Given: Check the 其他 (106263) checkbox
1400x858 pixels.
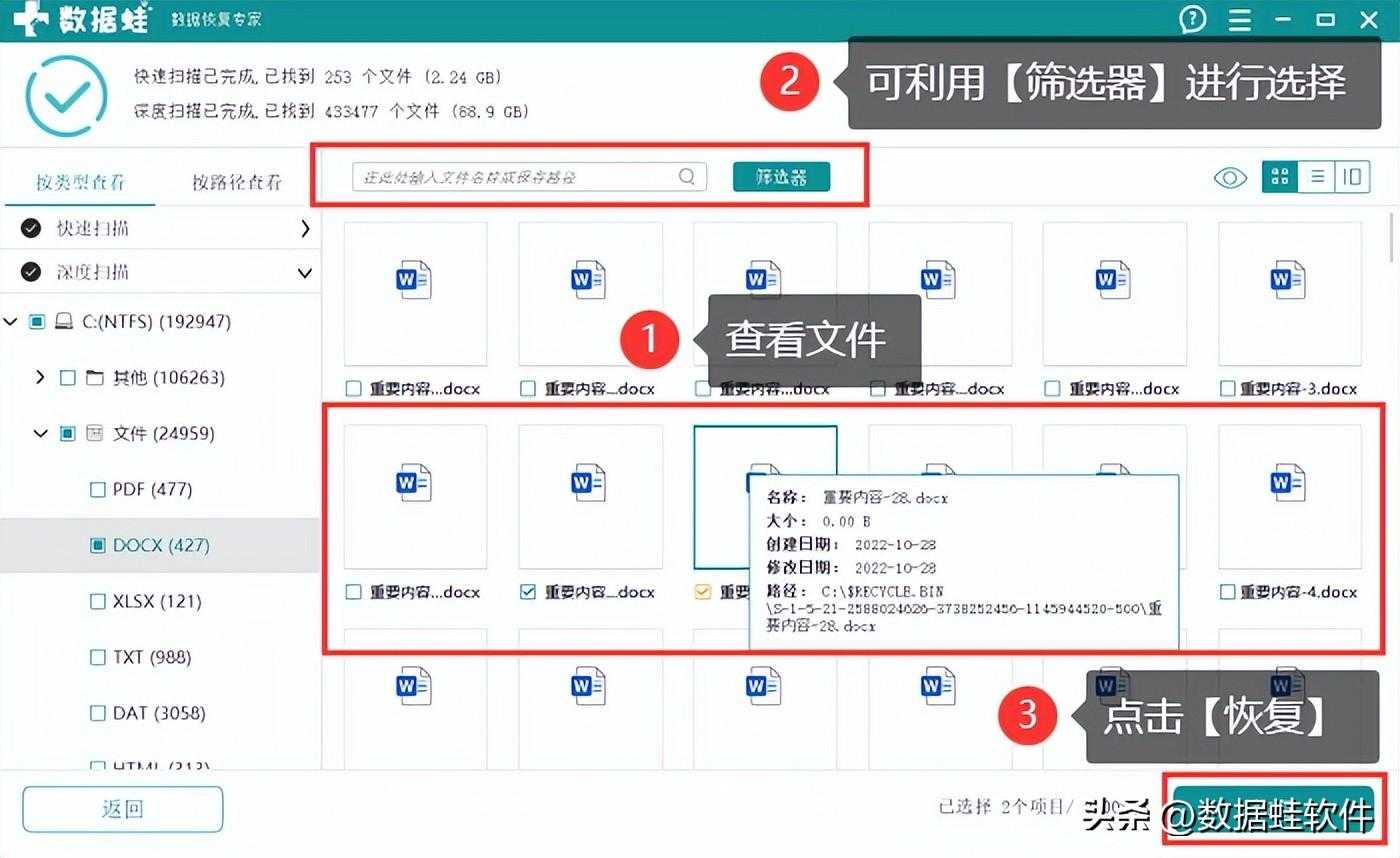Looking at the screenshot, I should click(x=67, y=378).
